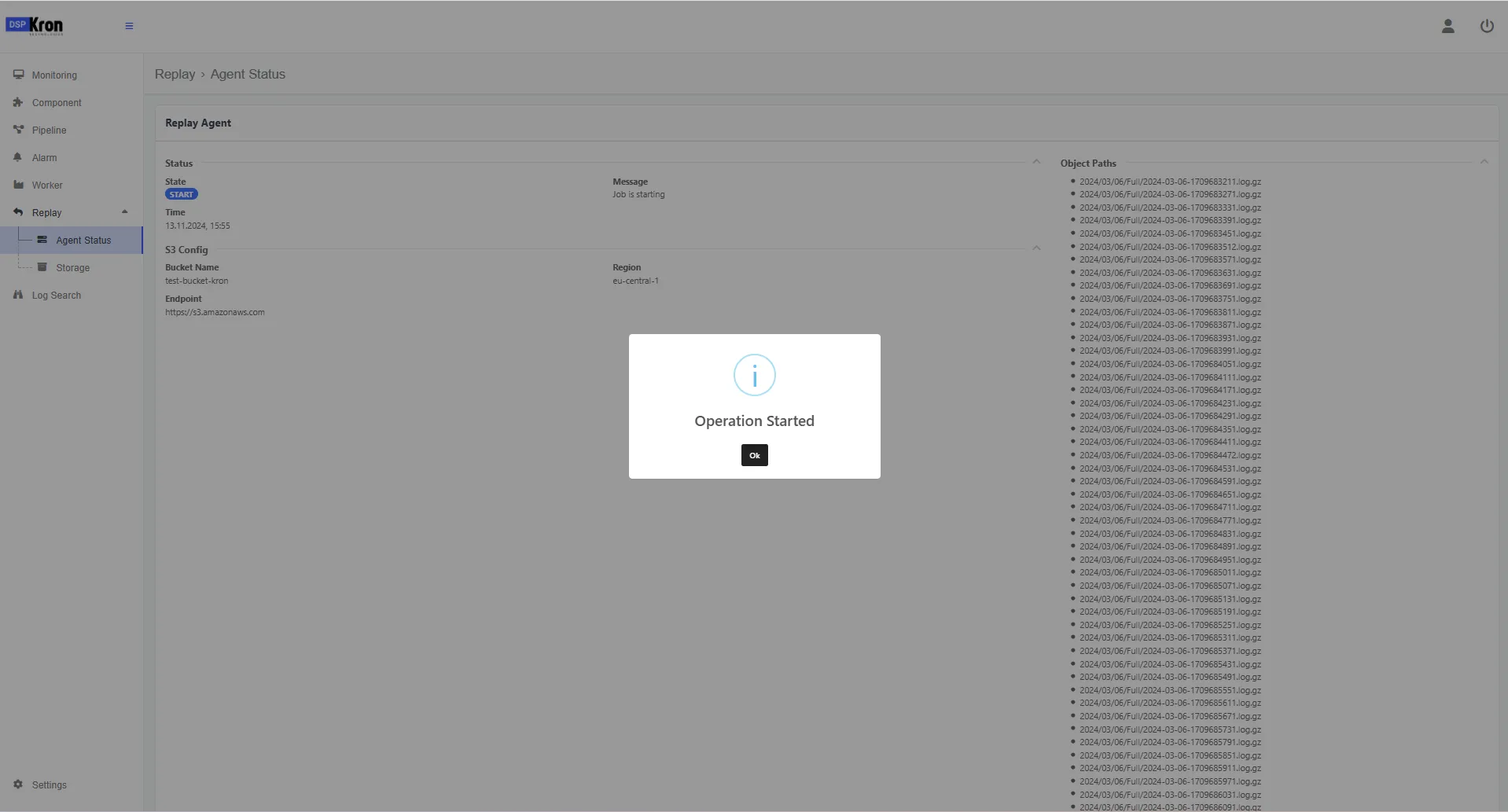Click the Storage archive icon

(42, 267)
